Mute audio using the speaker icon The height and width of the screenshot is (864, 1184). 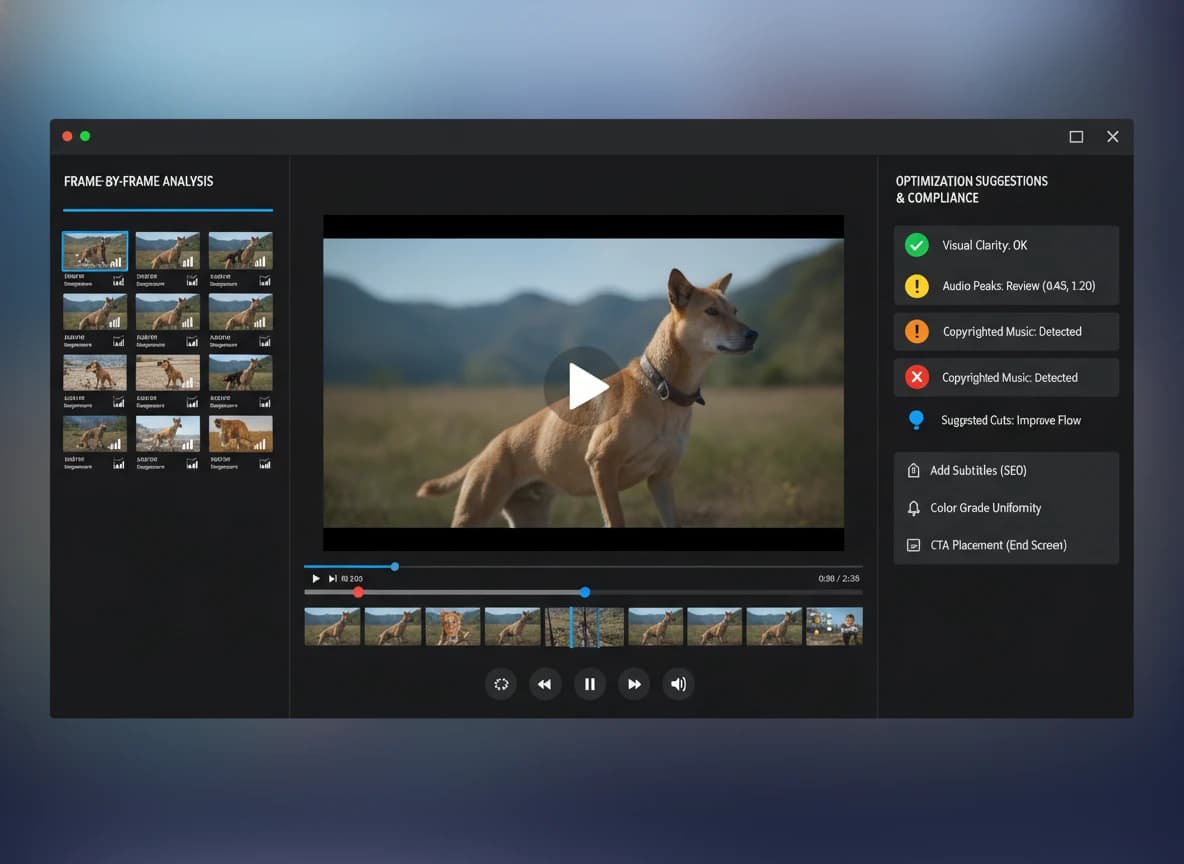(x=678, y=684)
